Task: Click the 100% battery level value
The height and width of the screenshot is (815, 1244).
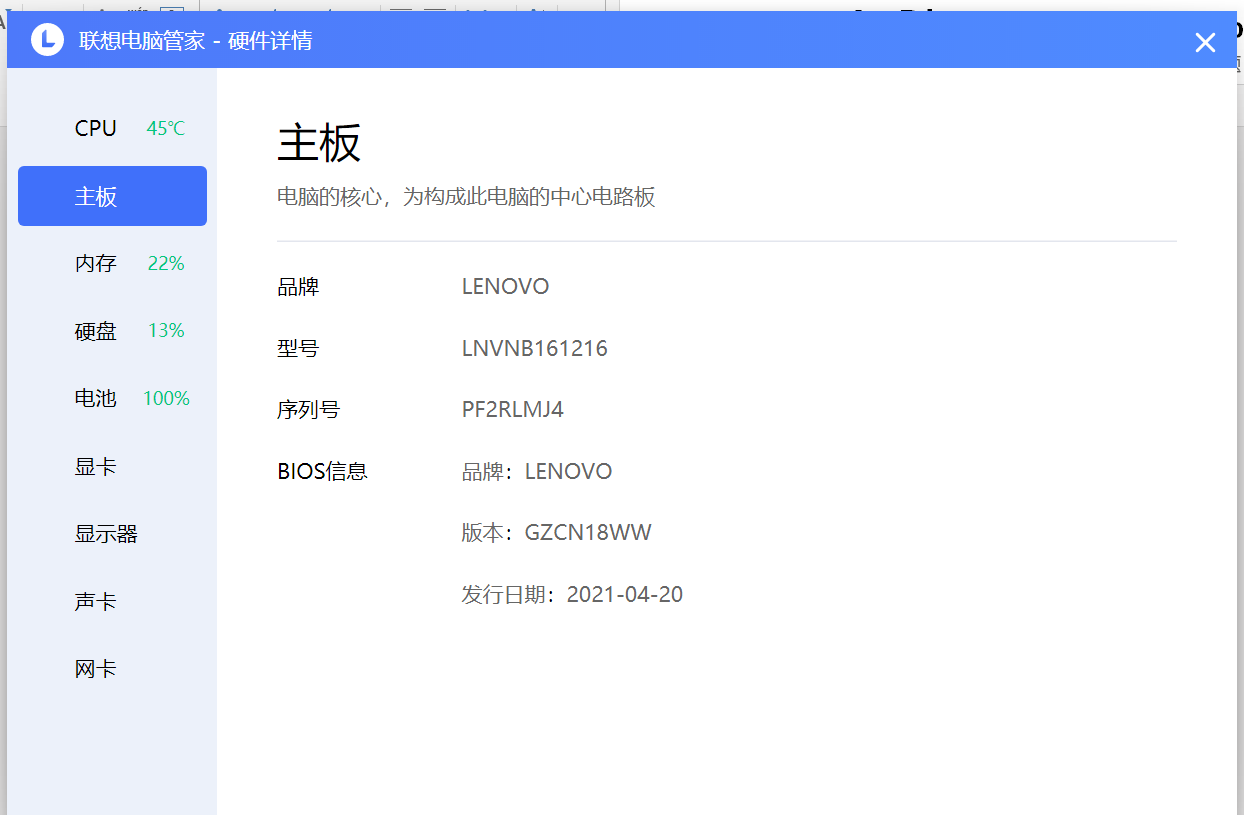Action: click(166, 399)
